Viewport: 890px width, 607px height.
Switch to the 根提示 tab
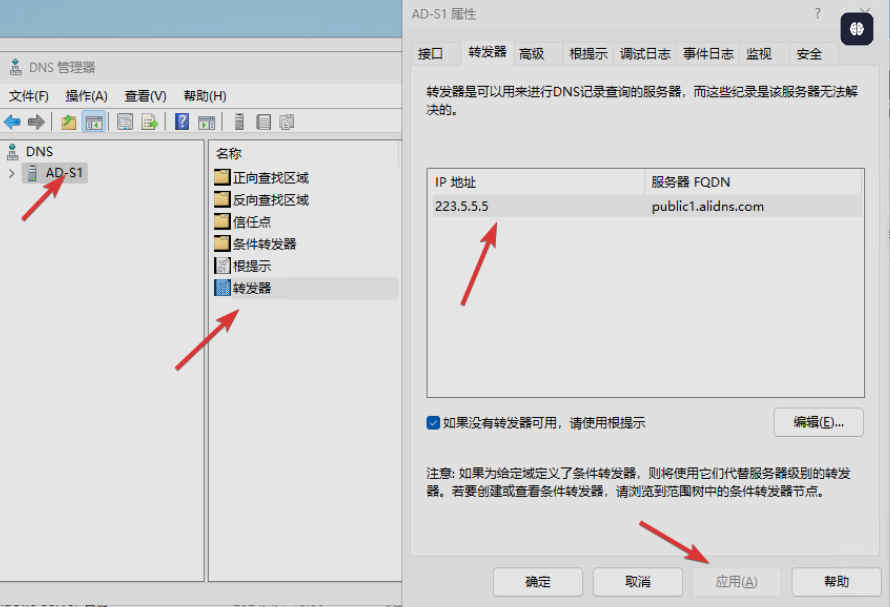pos(588,54)
